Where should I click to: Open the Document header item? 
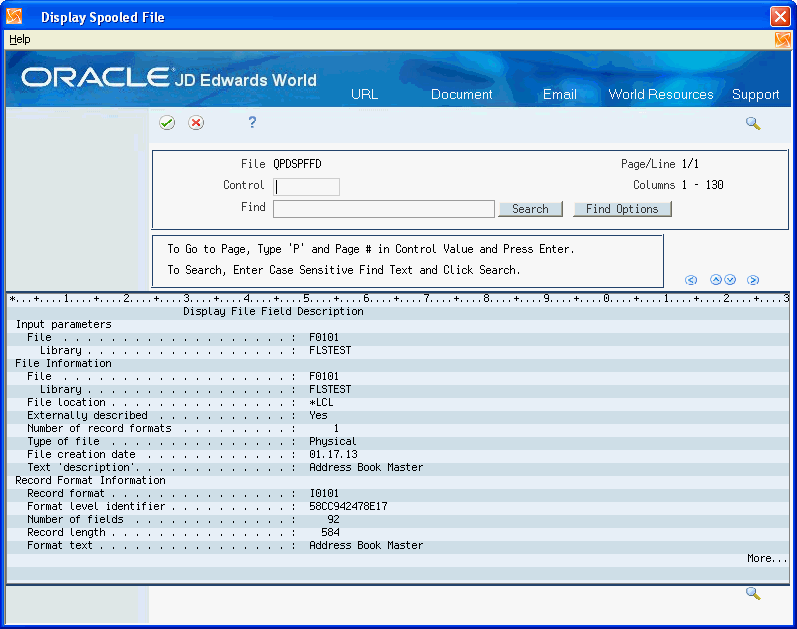[462, 94]
